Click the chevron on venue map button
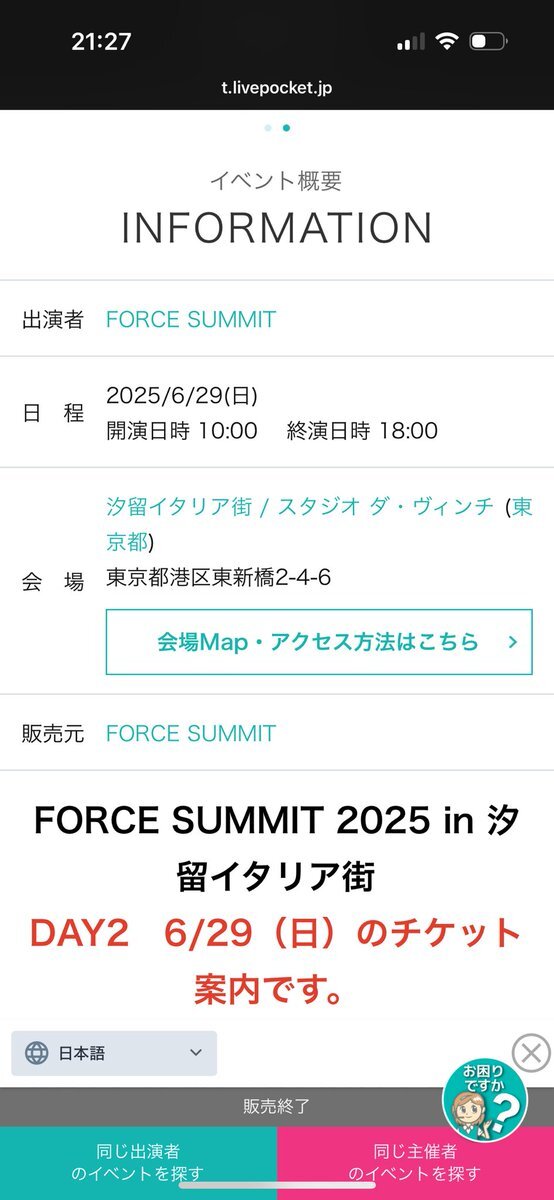The image size is (554, 1200). (x=513, y=641)
